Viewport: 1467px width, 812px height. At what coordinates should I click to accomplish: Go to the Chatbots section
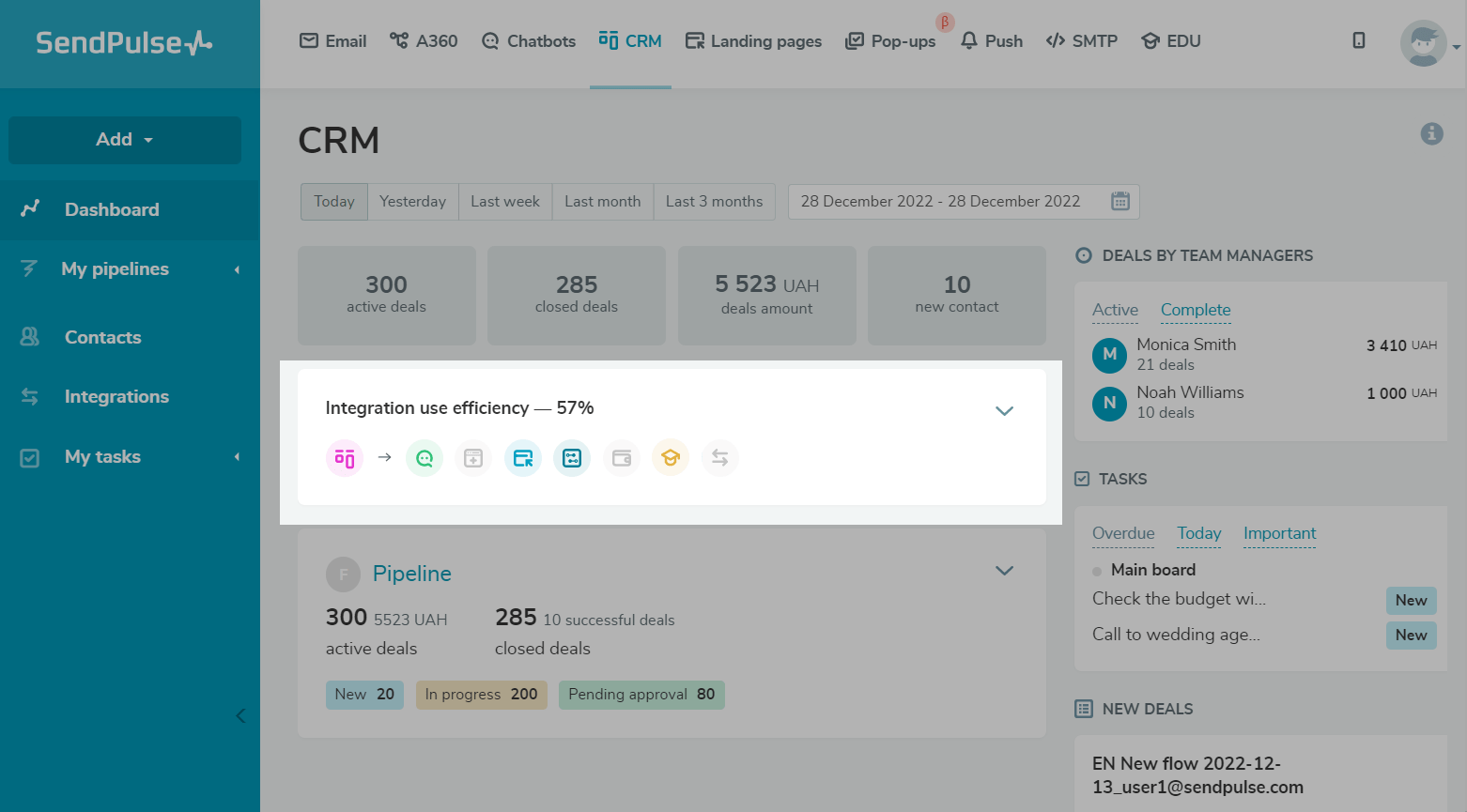pos(528,41)
